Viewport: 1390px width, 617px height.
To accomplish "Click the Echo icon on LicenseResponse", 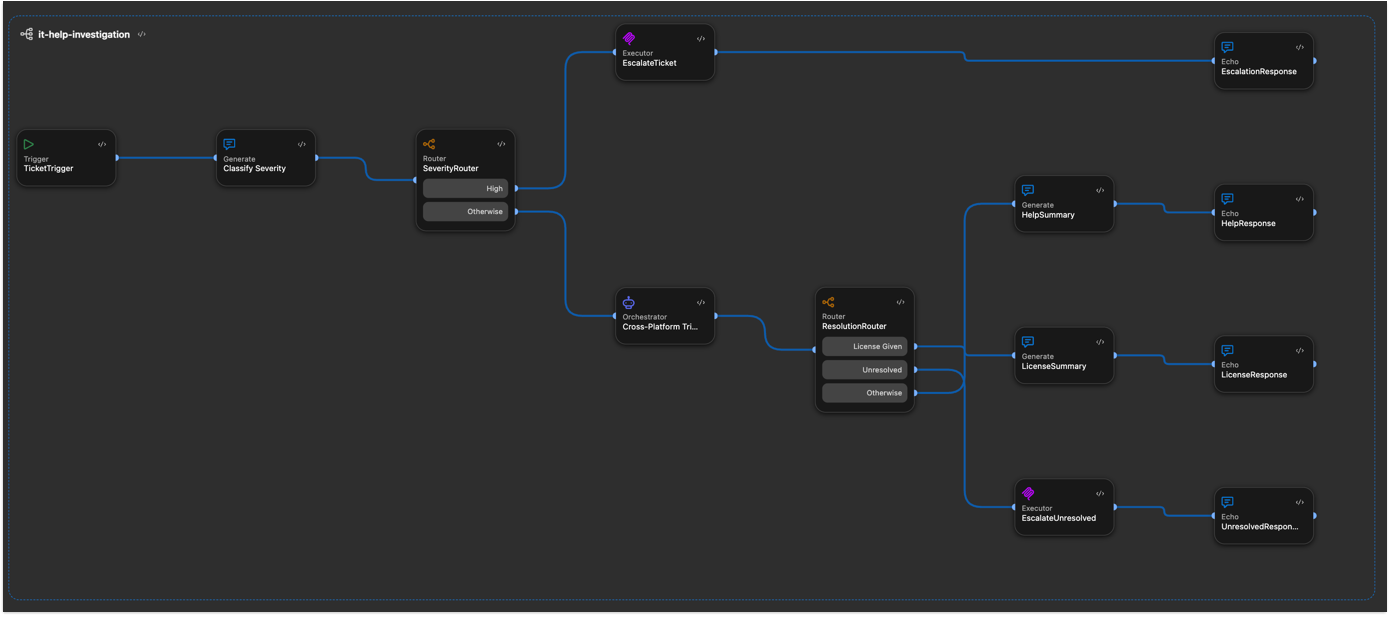I will [1228, 350].
